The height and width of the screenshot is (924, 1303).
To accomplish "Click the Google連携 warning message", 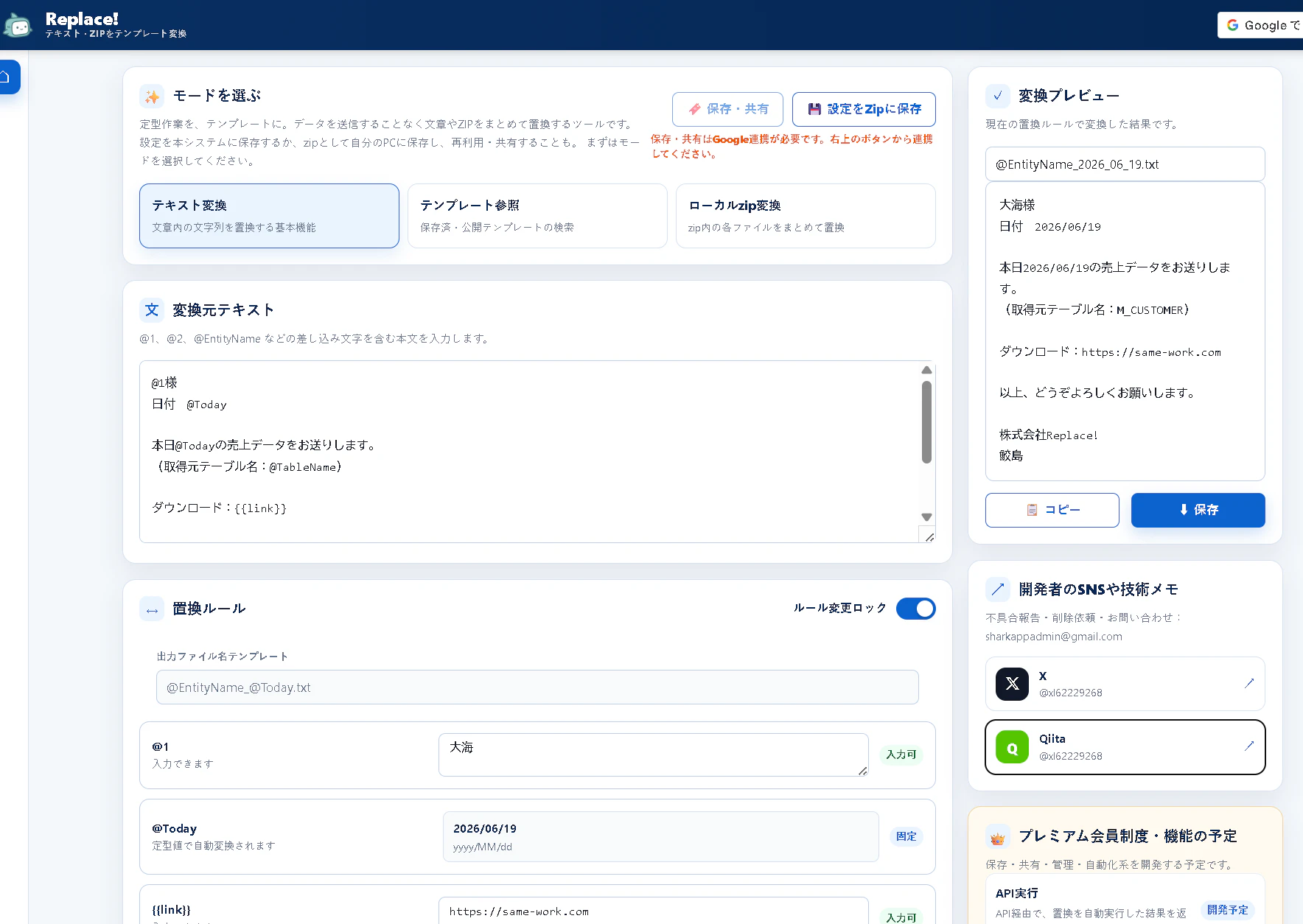I will (x=792, y=147).
